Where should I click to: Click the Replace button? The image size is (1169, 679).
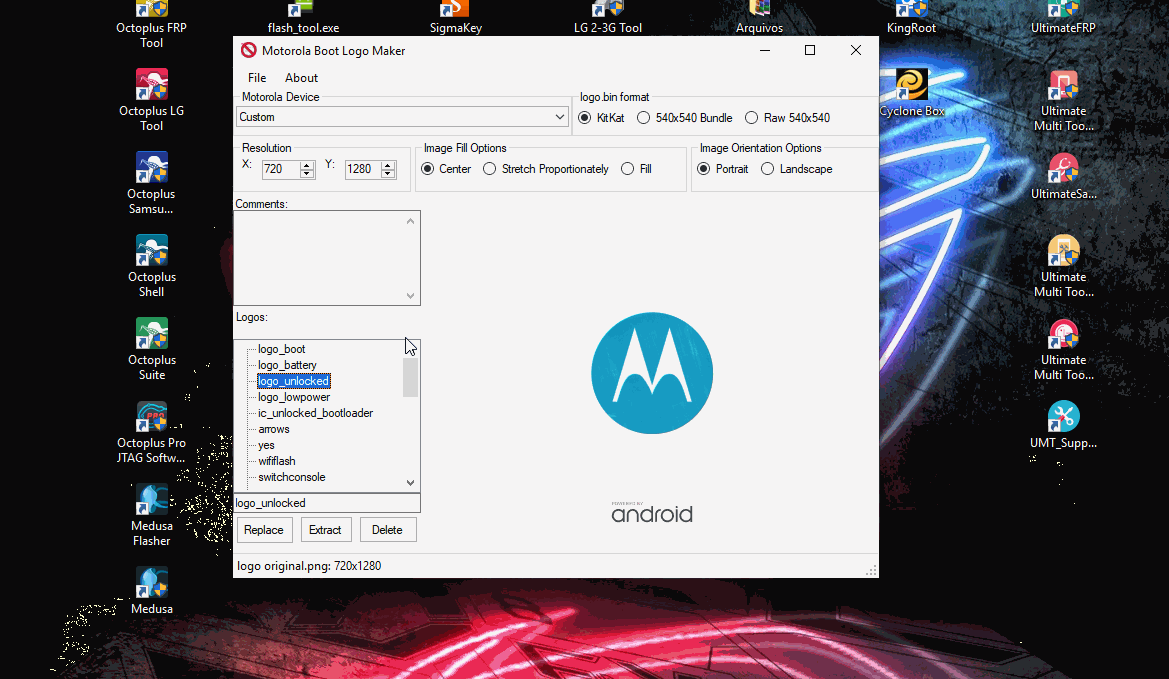[264, 530]
